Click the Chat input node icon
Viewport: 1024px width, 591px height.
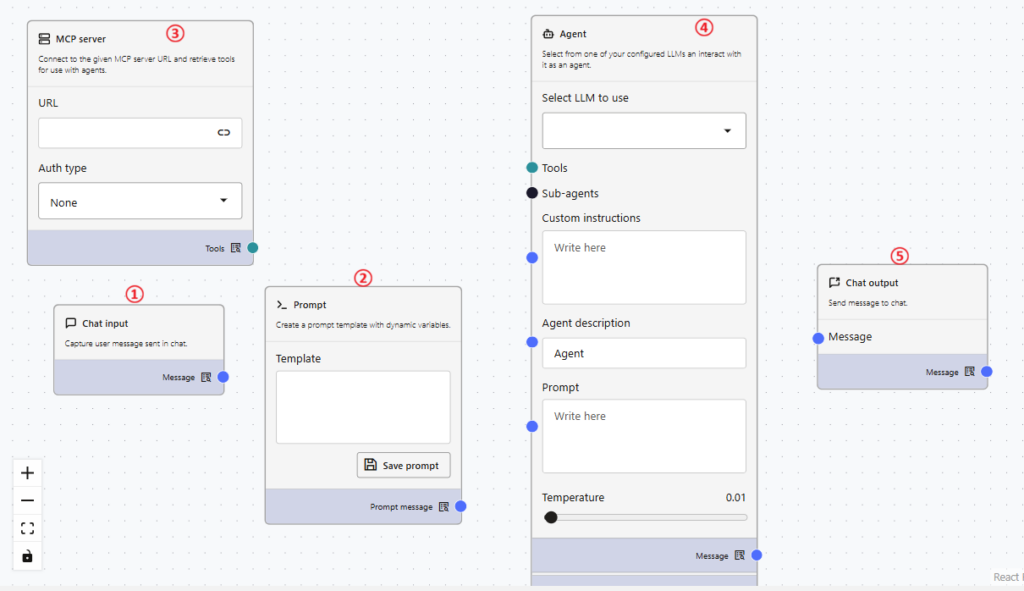[71, 323]
